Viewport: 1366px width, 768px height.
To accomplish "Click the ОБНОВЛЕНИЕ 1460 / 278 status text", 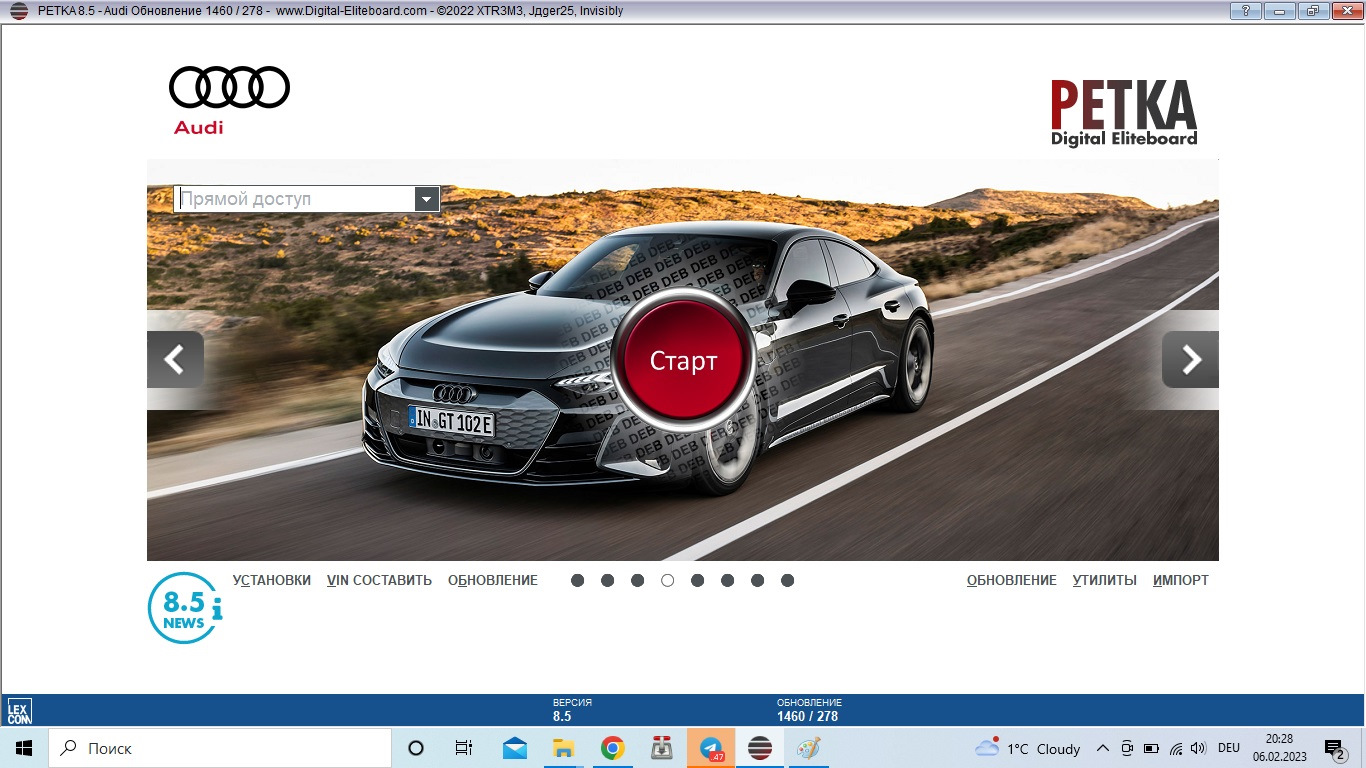I will pos(809,710).
